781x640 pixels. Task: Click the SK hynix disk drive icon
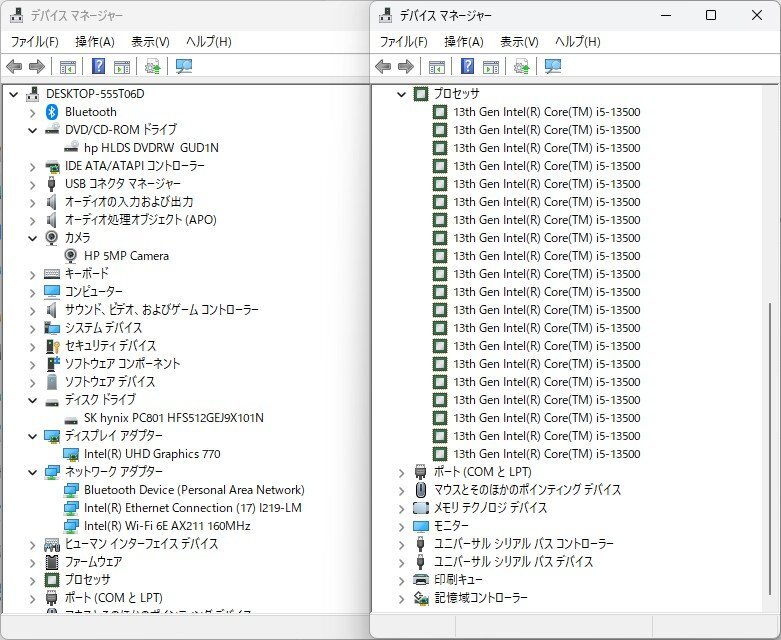point(71,419)
